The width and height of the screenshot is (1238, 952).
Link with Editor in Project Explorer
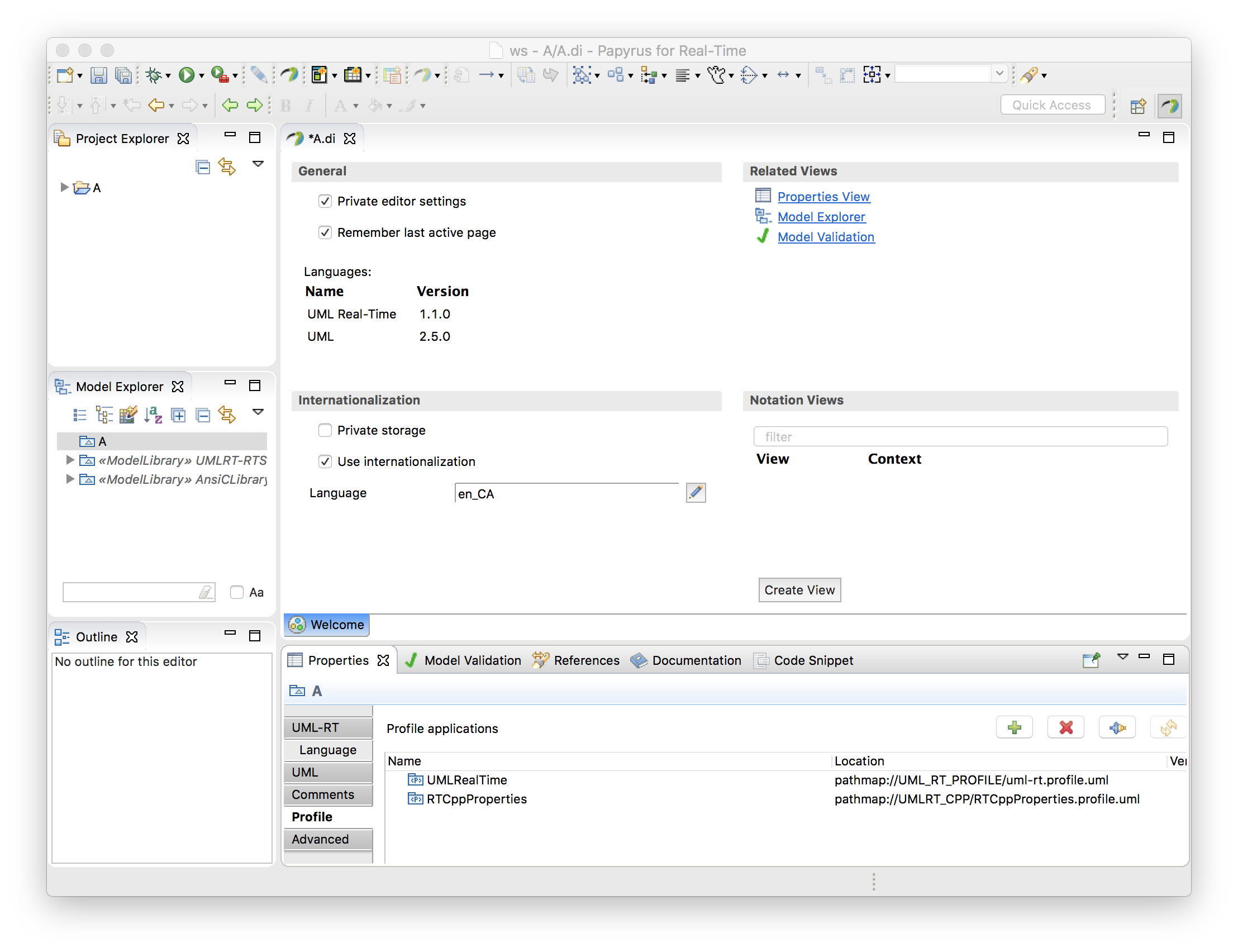[227, 166]
